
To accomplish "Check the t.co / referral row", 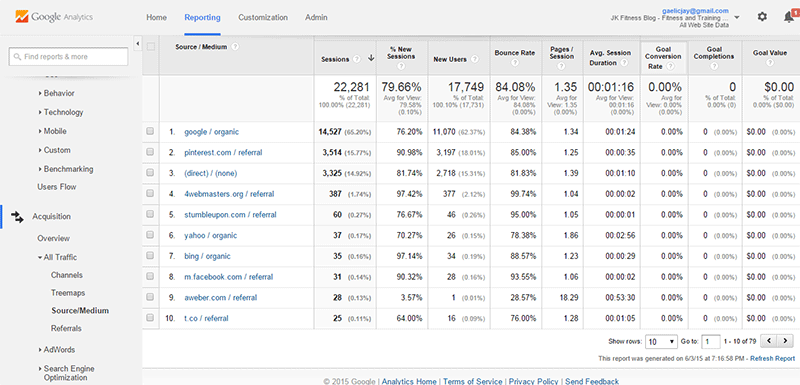I will click(150, 318).
